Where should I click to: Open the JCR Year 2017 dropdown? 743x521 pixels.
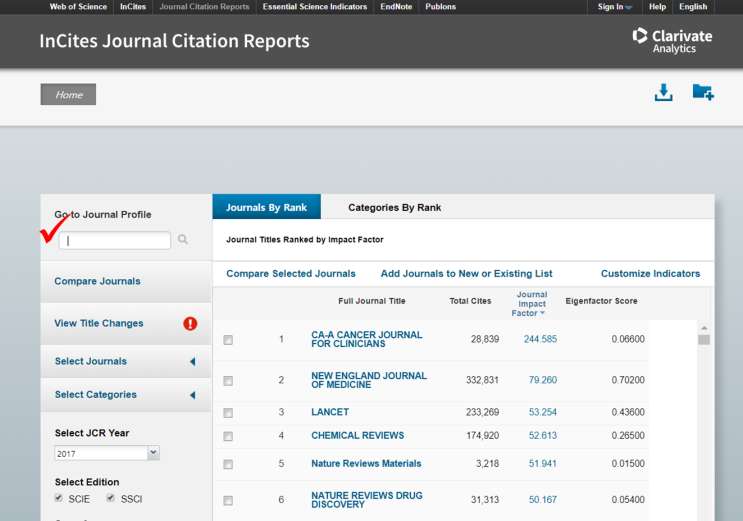[107, 453]
